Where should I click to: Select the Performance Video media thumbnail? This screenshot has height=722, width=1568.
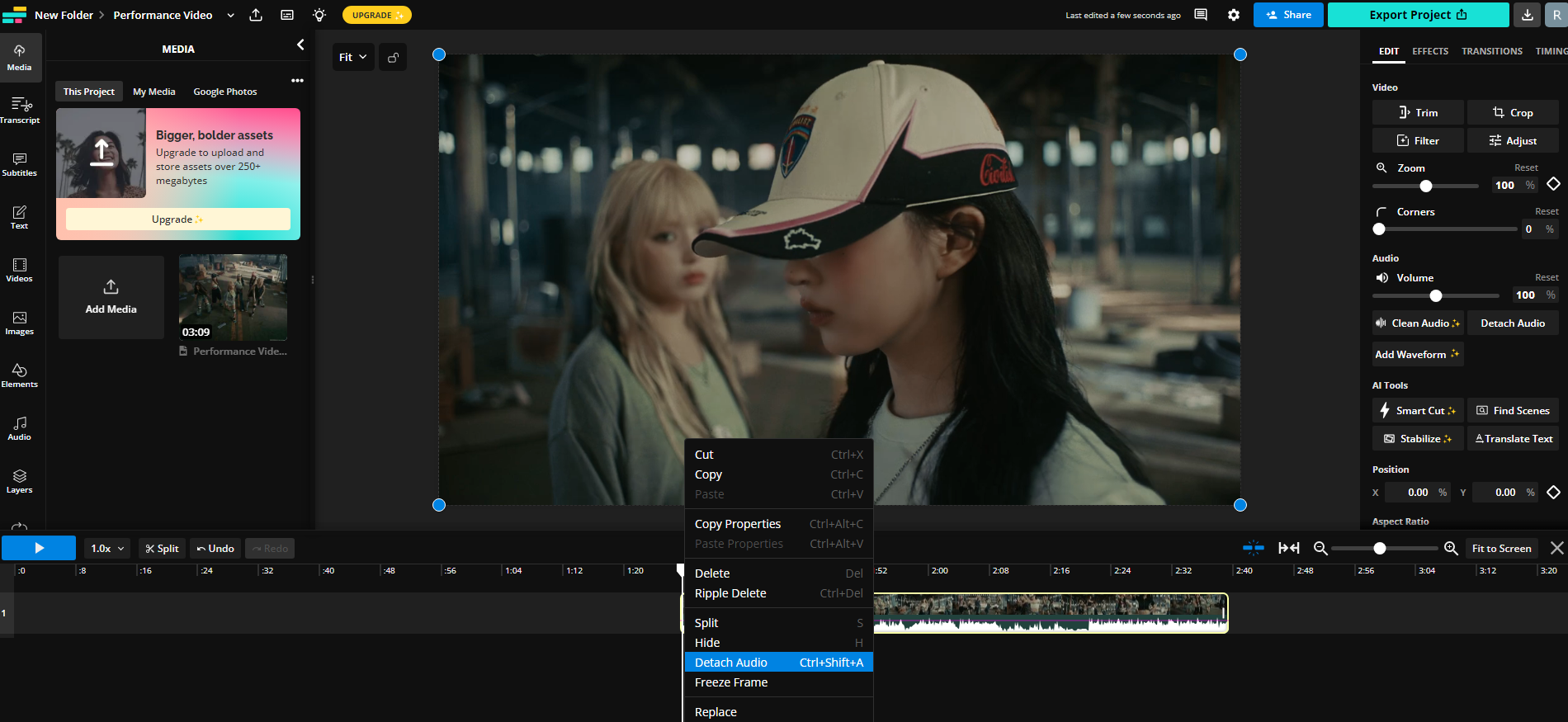[233, 297]
